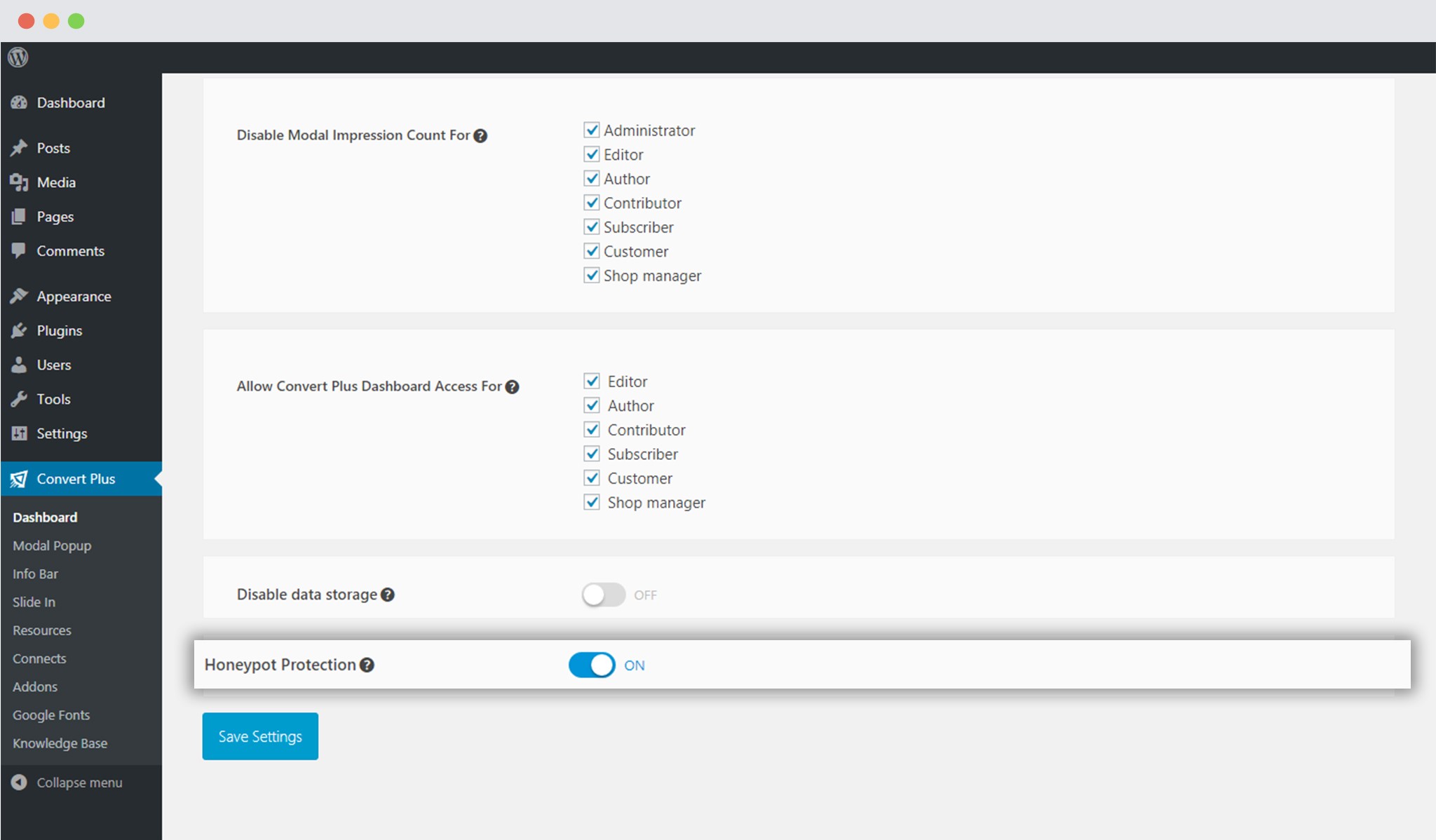The image size is (1436, 840).
Task: Uncheck Author under Disable Modal Impression Count
Action: (592, 179)
